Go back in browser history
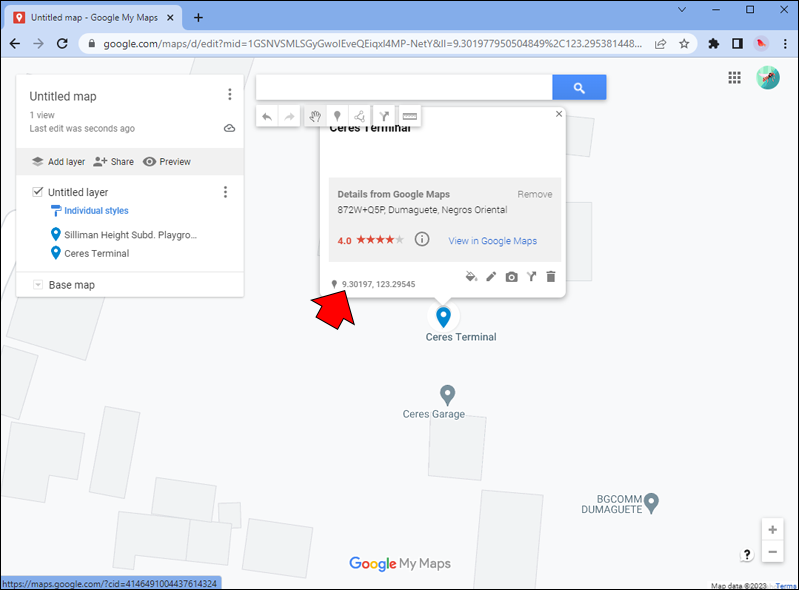This screenshot has height=590, width=799. [15, 44]
